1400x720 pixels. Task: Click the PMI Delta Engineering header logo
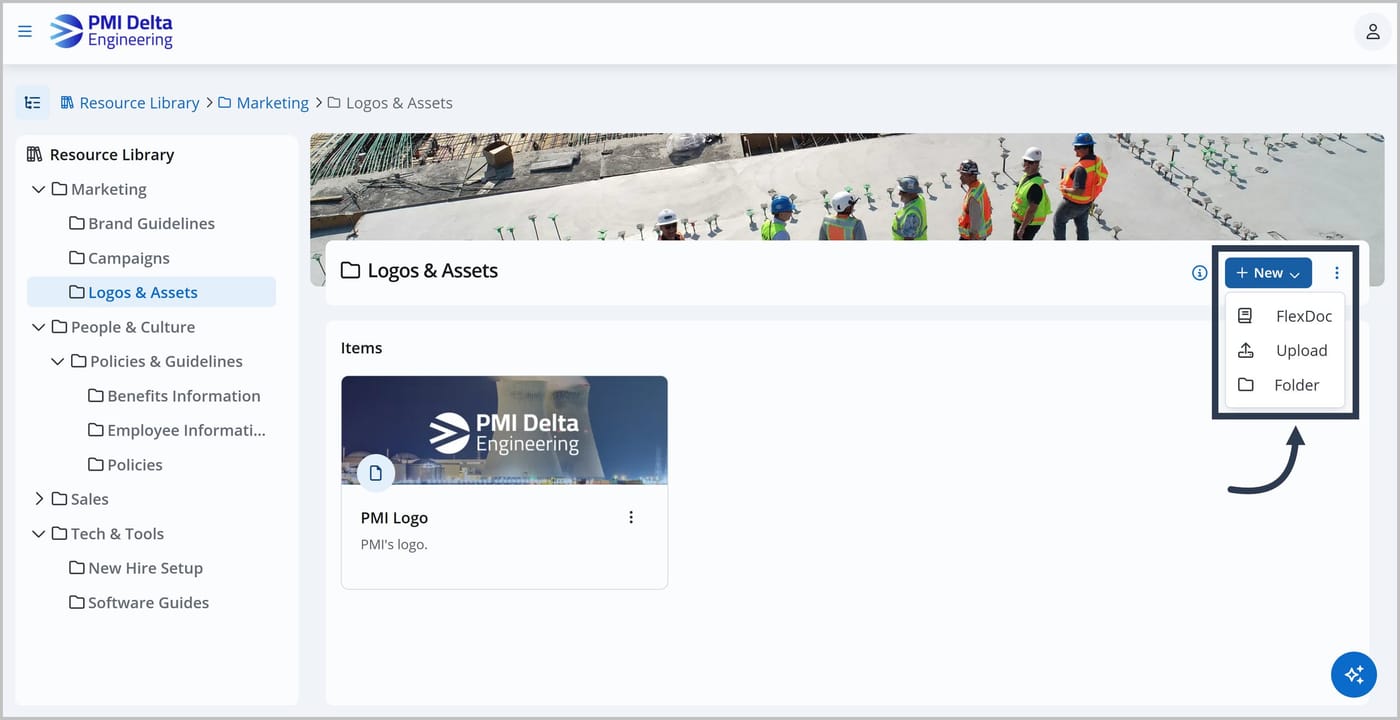pos(112,31)
